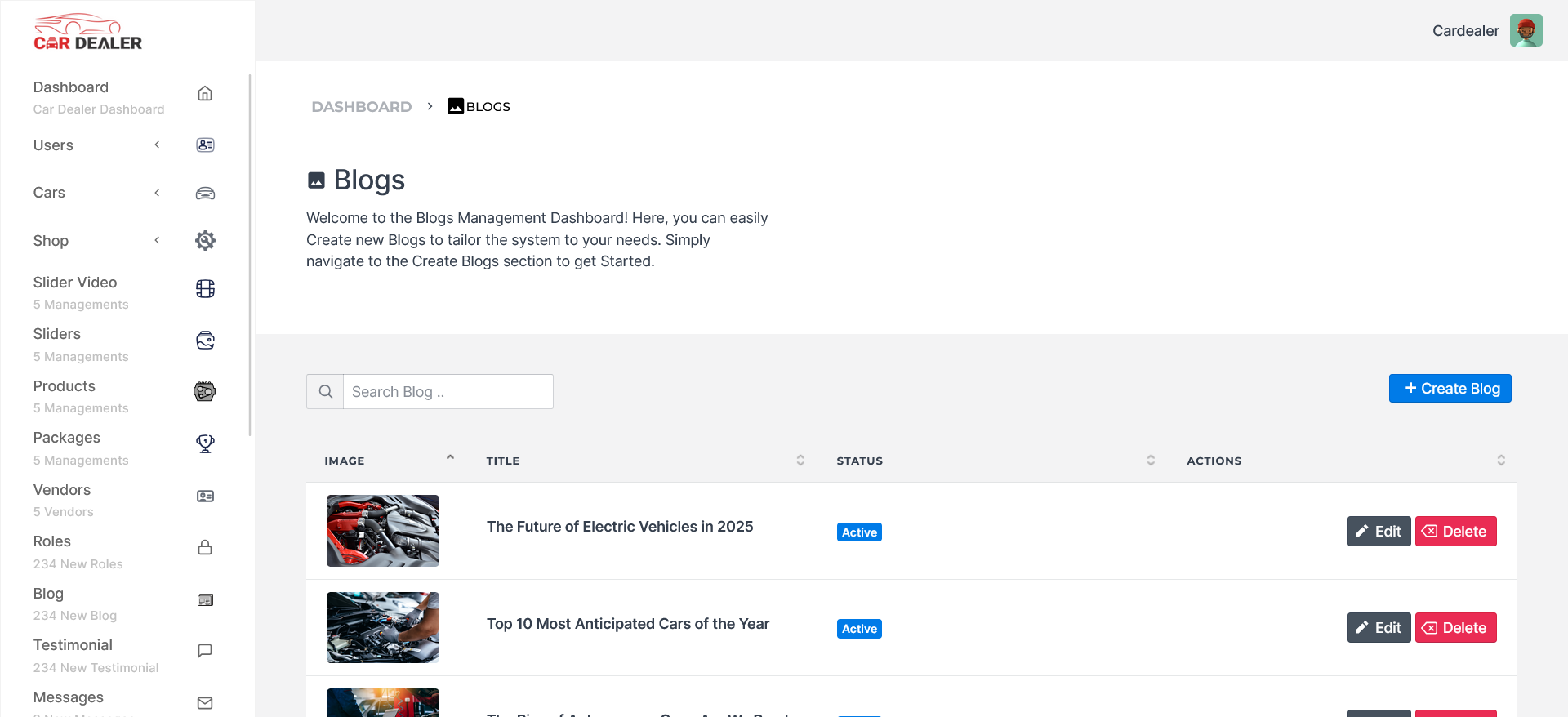Click the Create Blog button
Image resolution: width=1568 pixels, height=717 pixels.
(x=1450, y=389)
